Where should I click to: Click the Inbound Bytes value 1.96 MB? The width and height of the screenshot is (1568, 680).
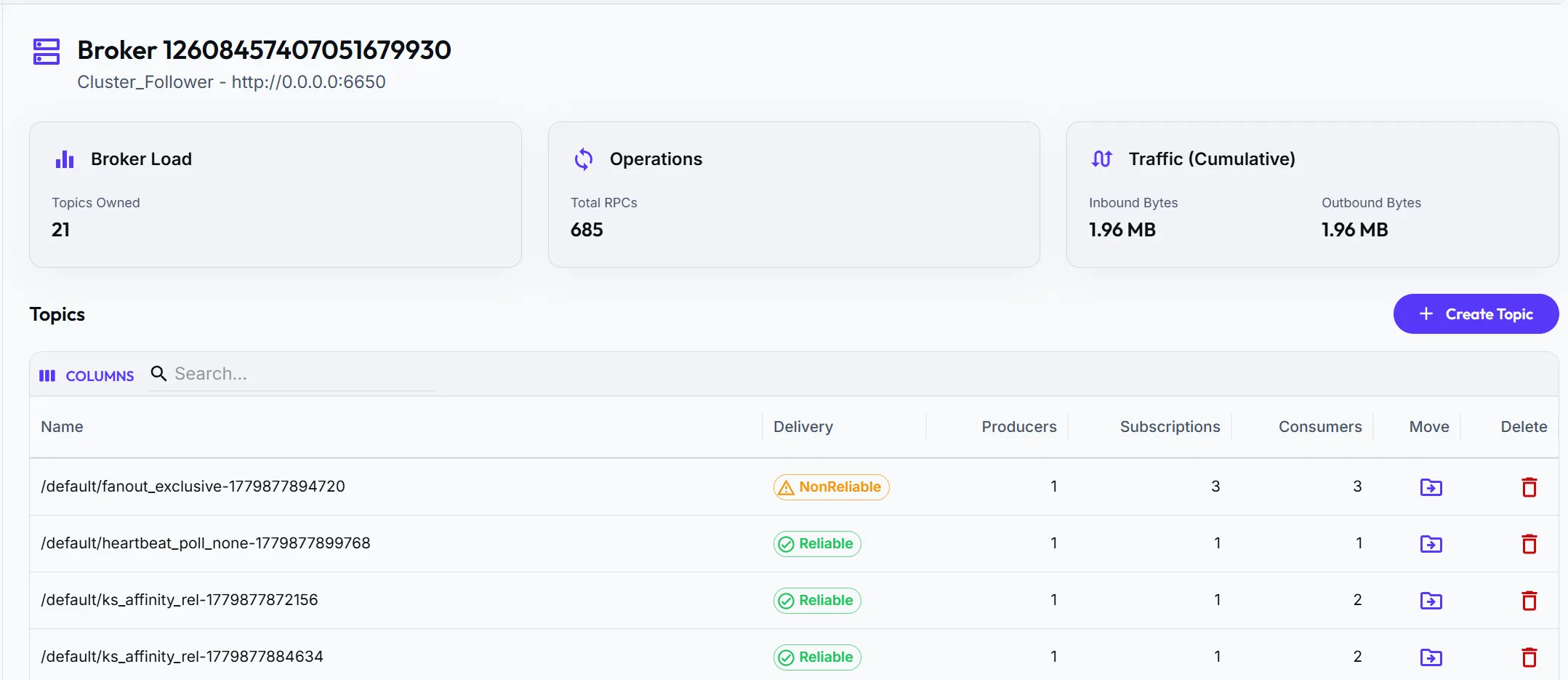pyautogui.click(x=1122, y=230)
